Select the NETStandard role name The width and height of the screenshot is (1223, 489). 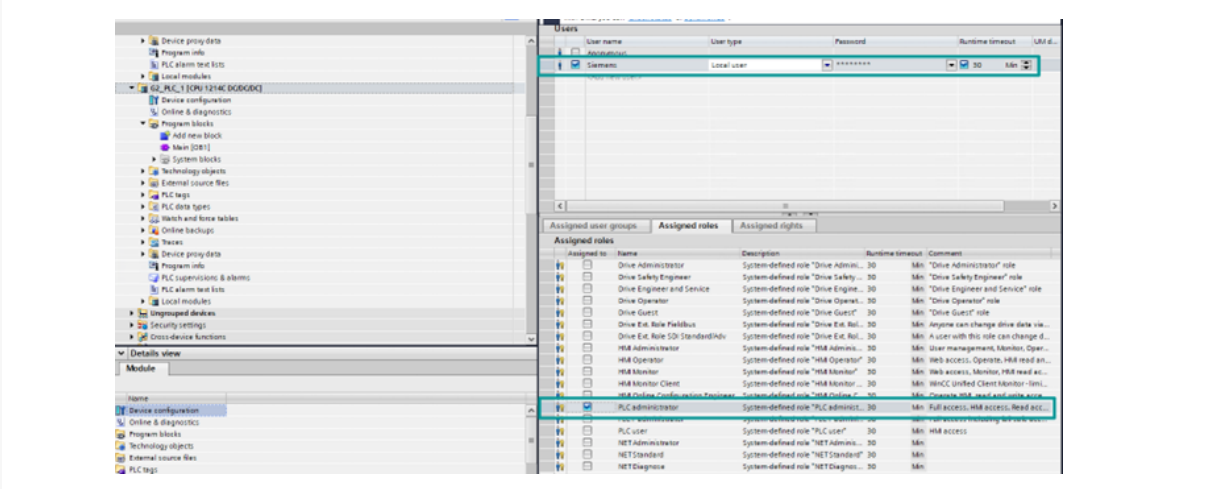641,455
